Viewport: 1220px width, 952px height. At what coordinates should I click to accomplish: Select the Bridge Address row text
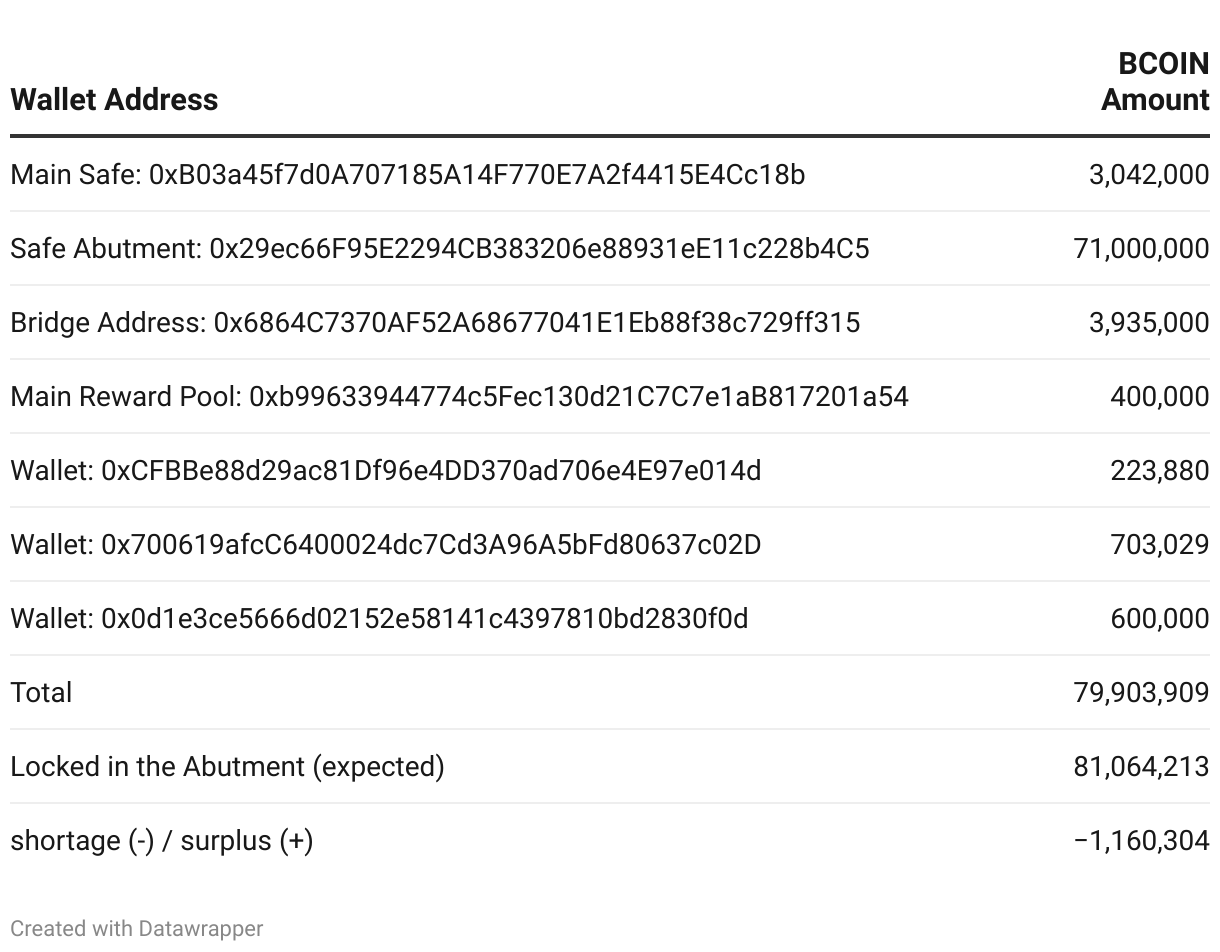pos(435,323)
